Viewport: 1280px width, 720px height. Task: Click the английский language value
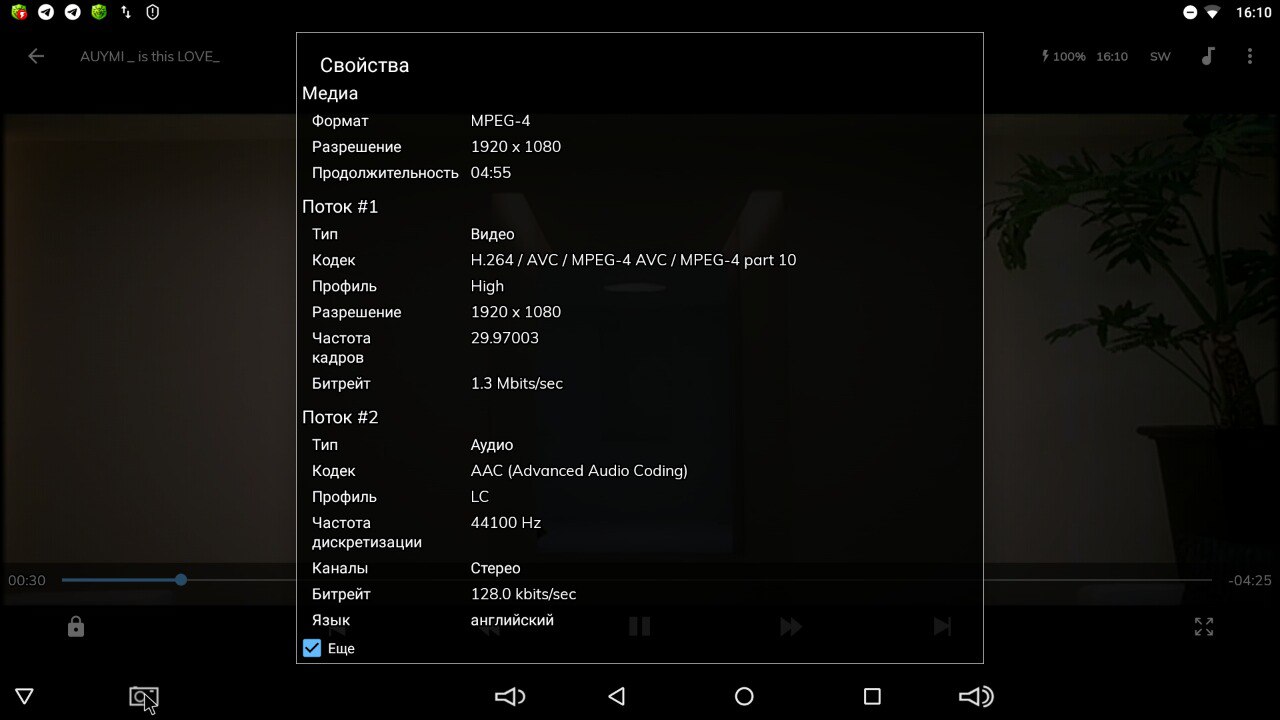[x=512, y=620]
